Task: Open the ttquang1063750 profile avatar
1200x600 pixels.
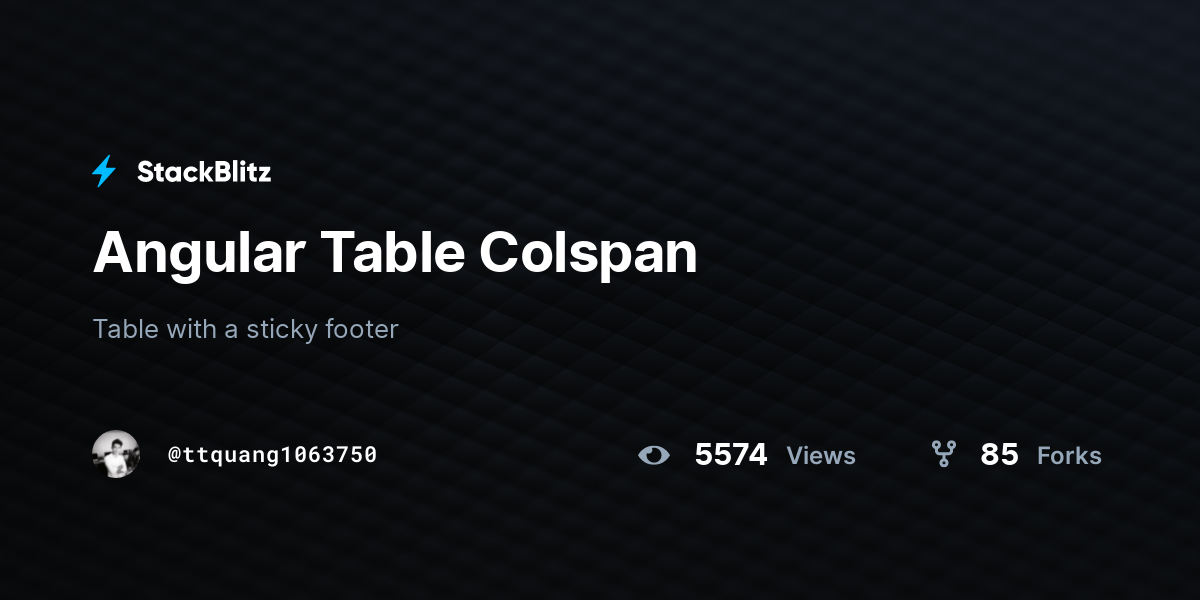Action: point(116,455)
